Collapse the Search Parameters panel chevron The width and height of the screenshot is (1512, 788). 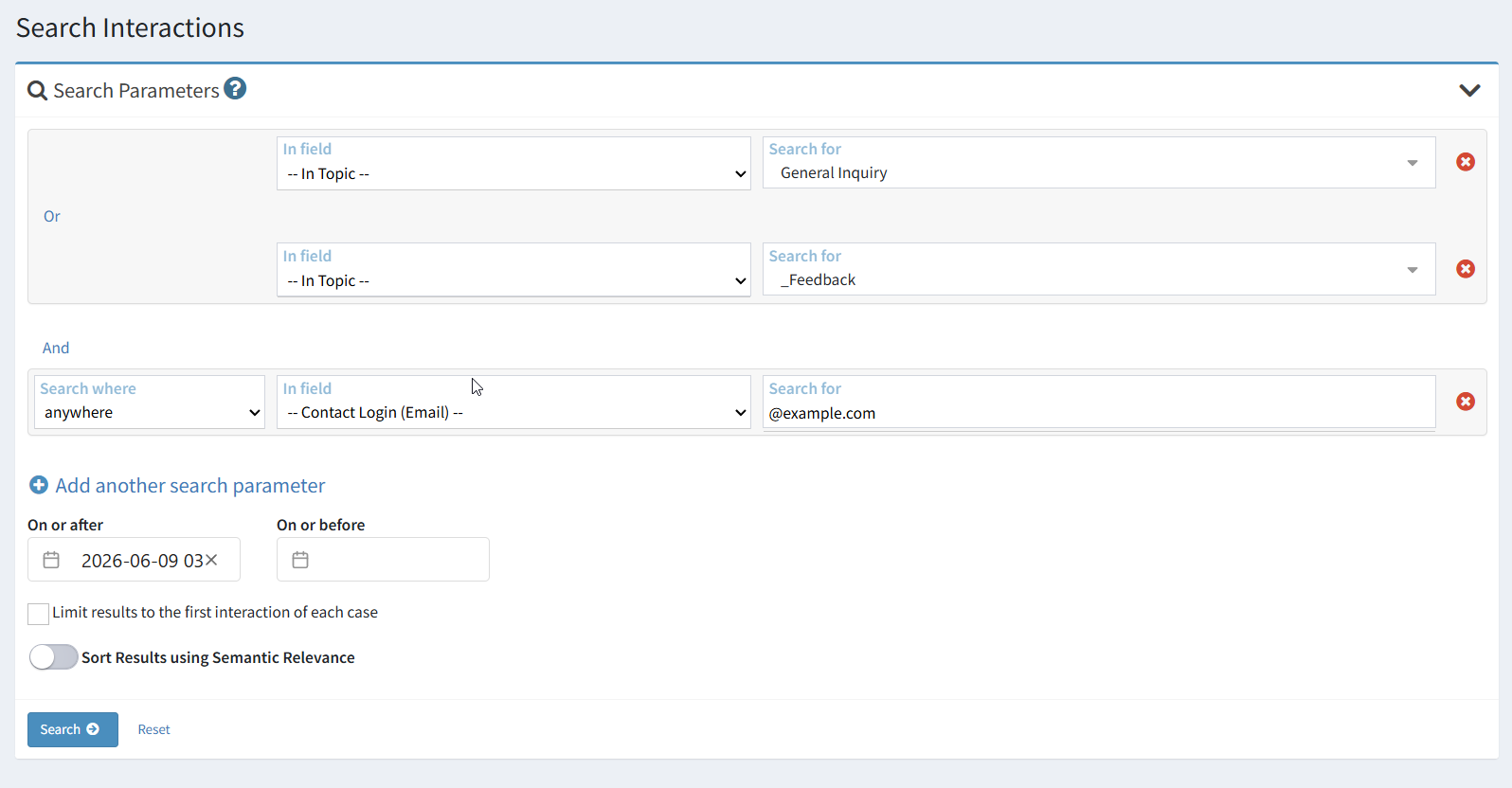point(1469,90)
